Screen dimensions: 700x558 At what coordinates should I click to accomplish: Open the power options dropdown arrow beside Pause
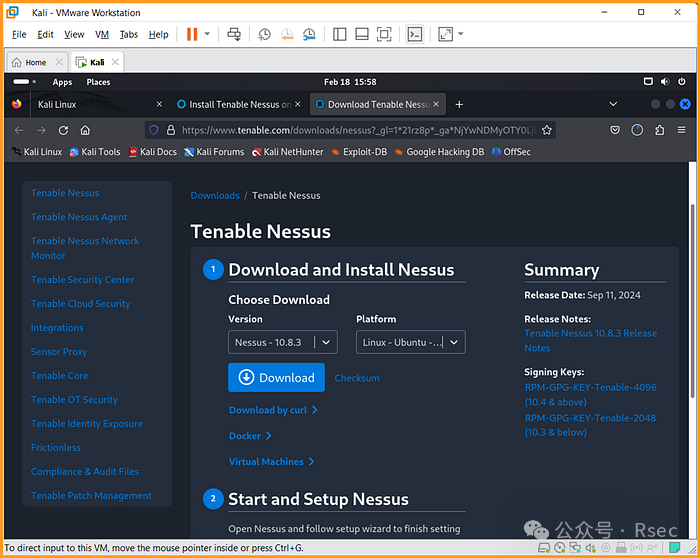tap(207, 34)
